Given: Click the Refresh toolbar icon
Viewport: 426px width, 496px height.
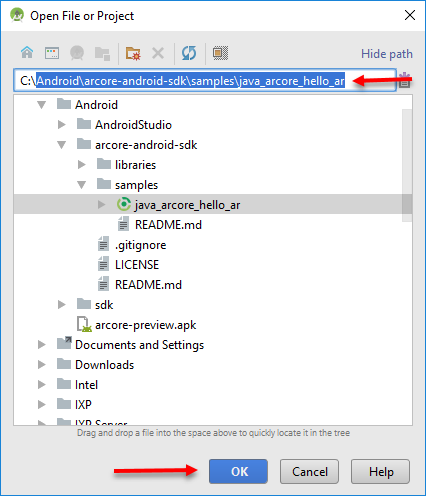Looking at the screenshot, I should coord(189,53).
